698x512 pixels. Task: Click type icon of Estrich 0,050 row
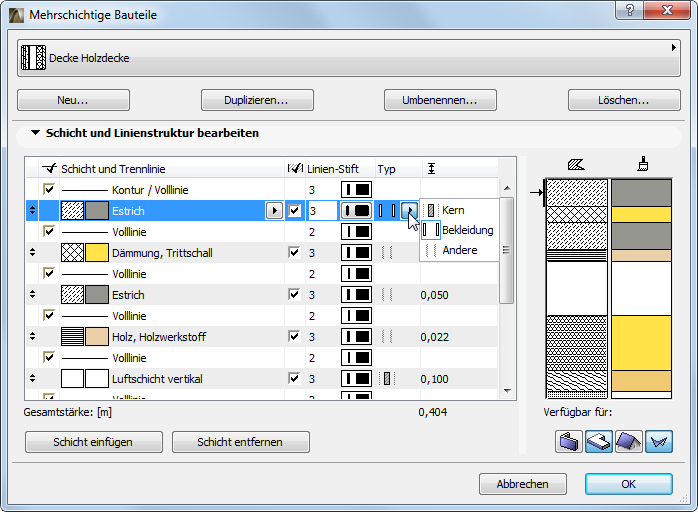click(x=387, y=295)
